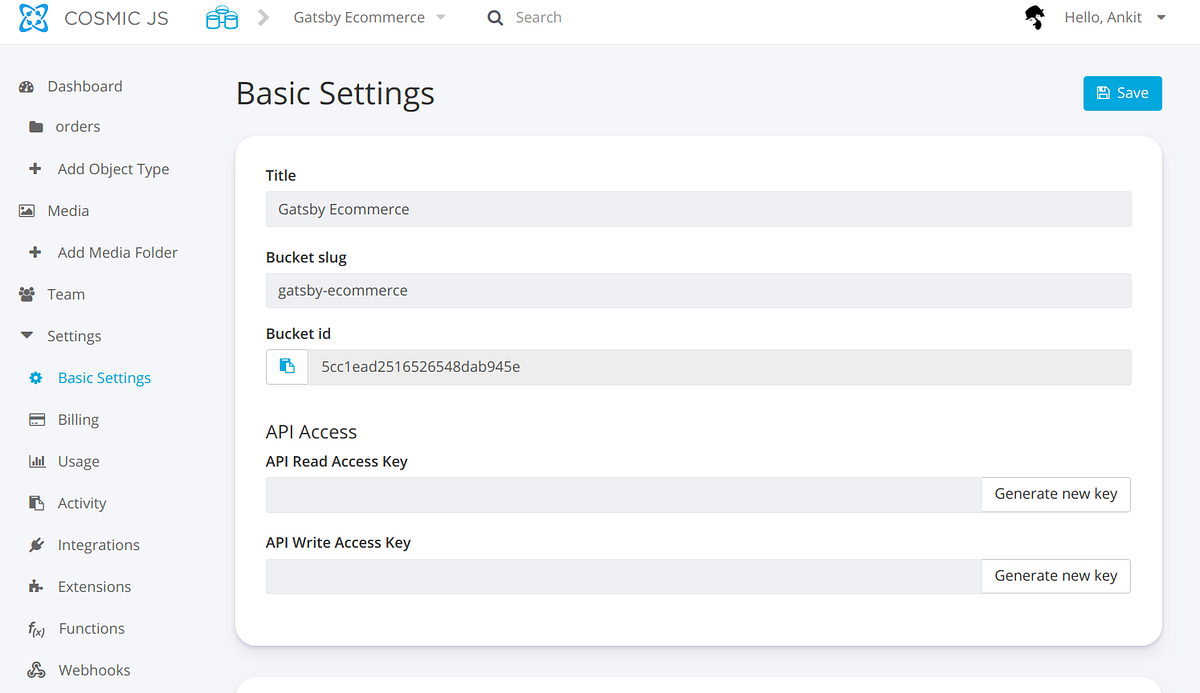This screenshot has width=1200, height=693.
Task: Copy bucket id with clipboard icon
Action: tap(287, 367)
